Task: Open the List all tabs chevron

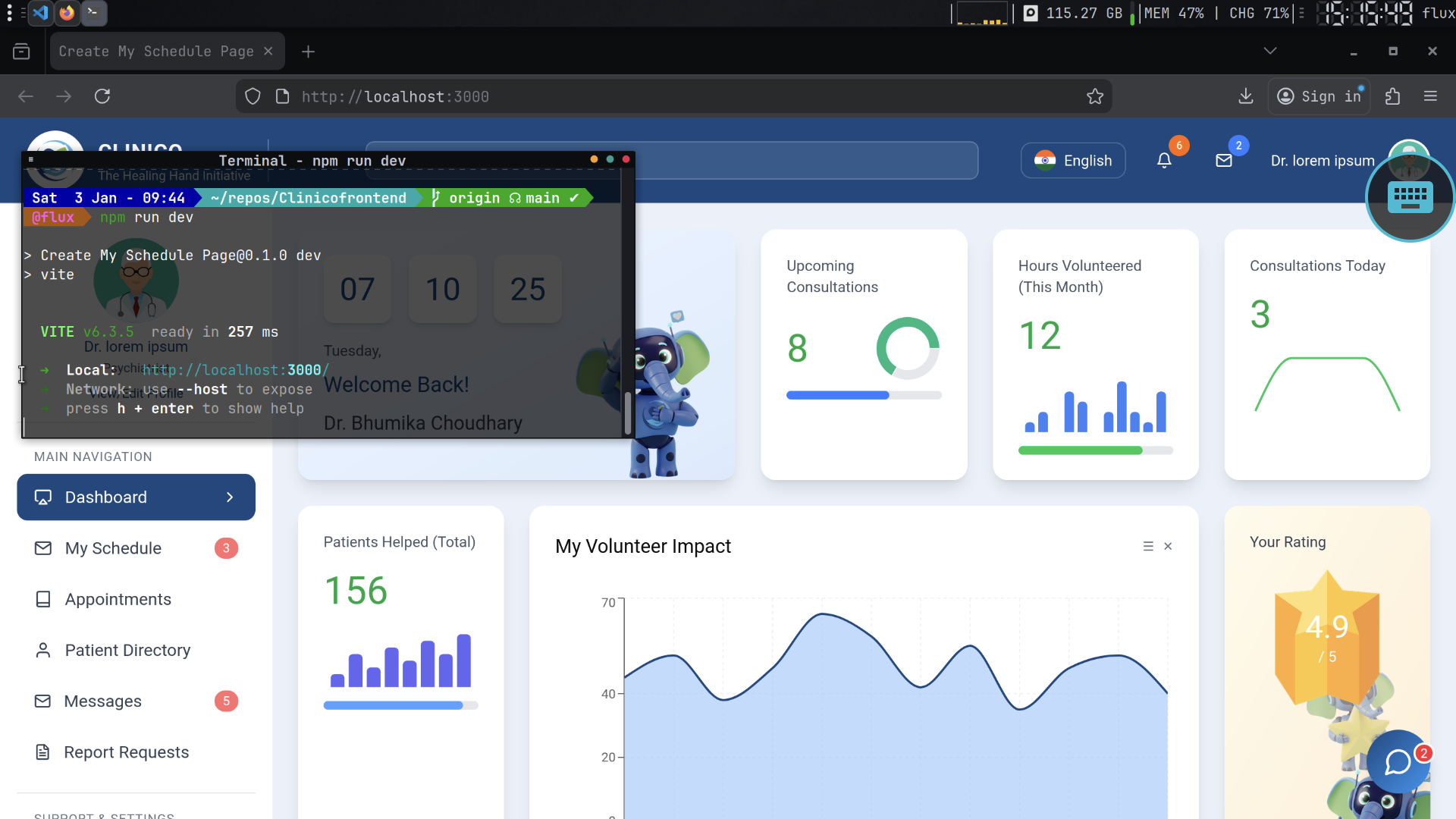Action: (1270, 51)
